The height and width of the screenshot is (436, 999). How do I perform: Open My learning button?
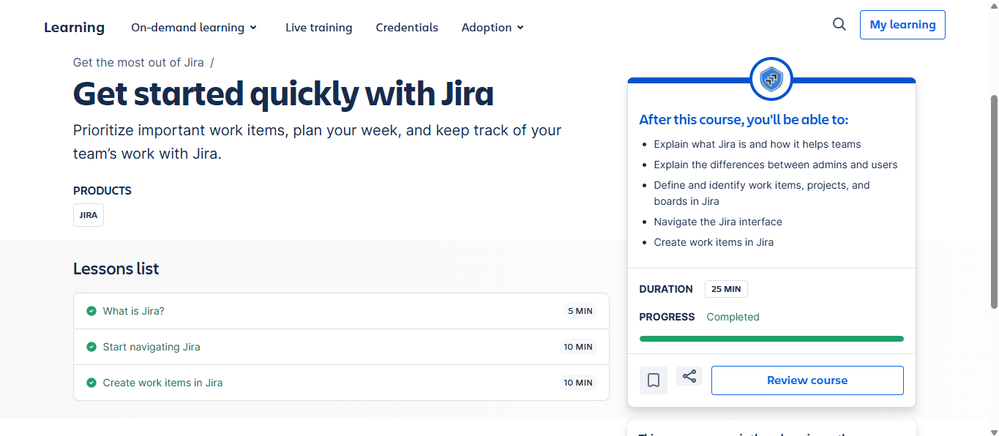pyautogui.click(x=902, y=25)
